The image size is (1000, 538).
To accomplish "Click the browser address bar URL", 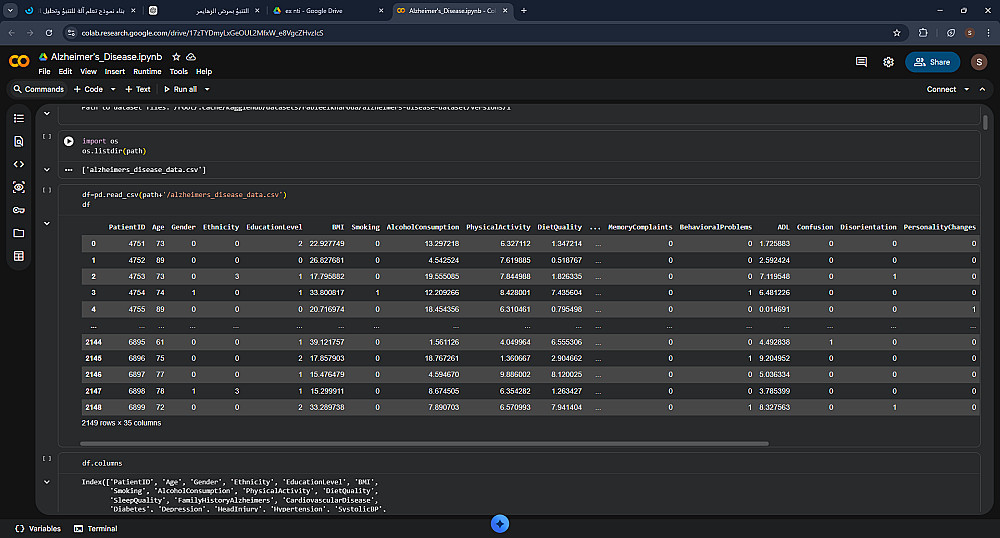I will [x=202, y=33].
